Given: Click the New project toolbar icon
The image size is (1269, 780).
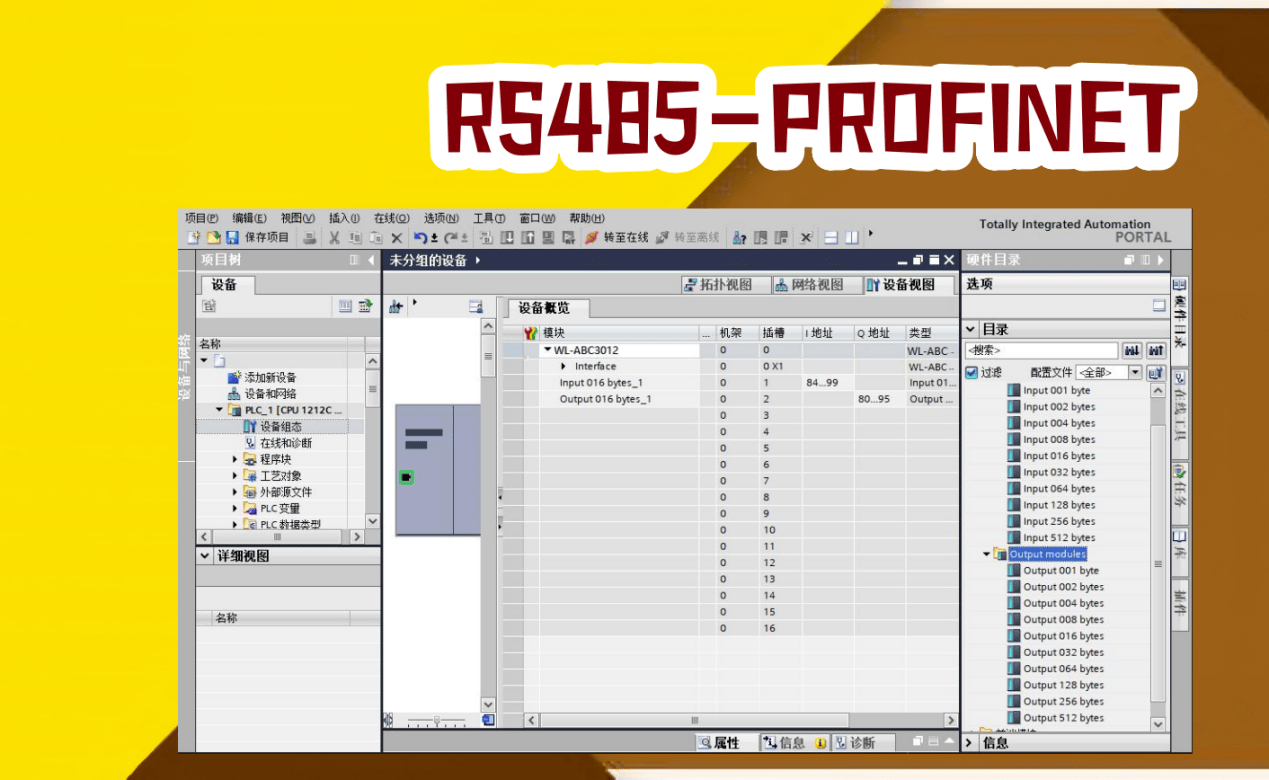Looking at the screenshot, I should (x=194, y=238).
